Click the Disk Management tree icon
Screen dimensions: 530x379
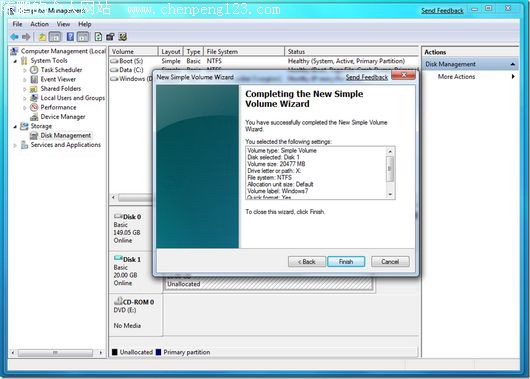point(34,136)
